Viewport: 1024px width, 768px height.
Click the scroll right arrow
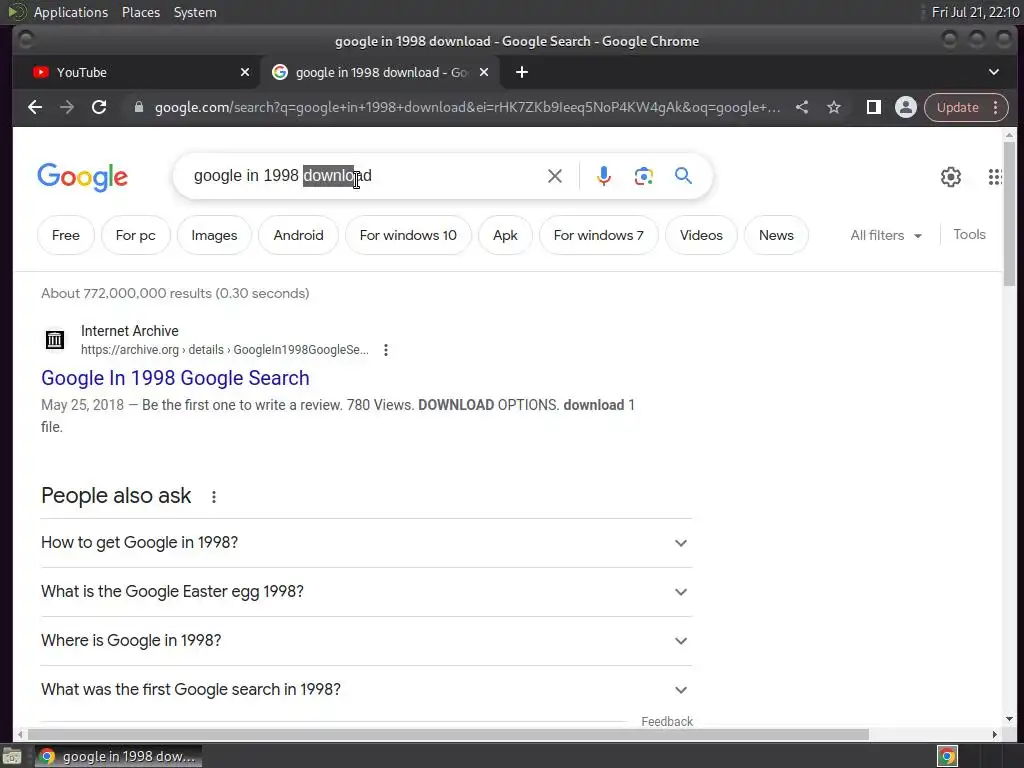point(995,735)
